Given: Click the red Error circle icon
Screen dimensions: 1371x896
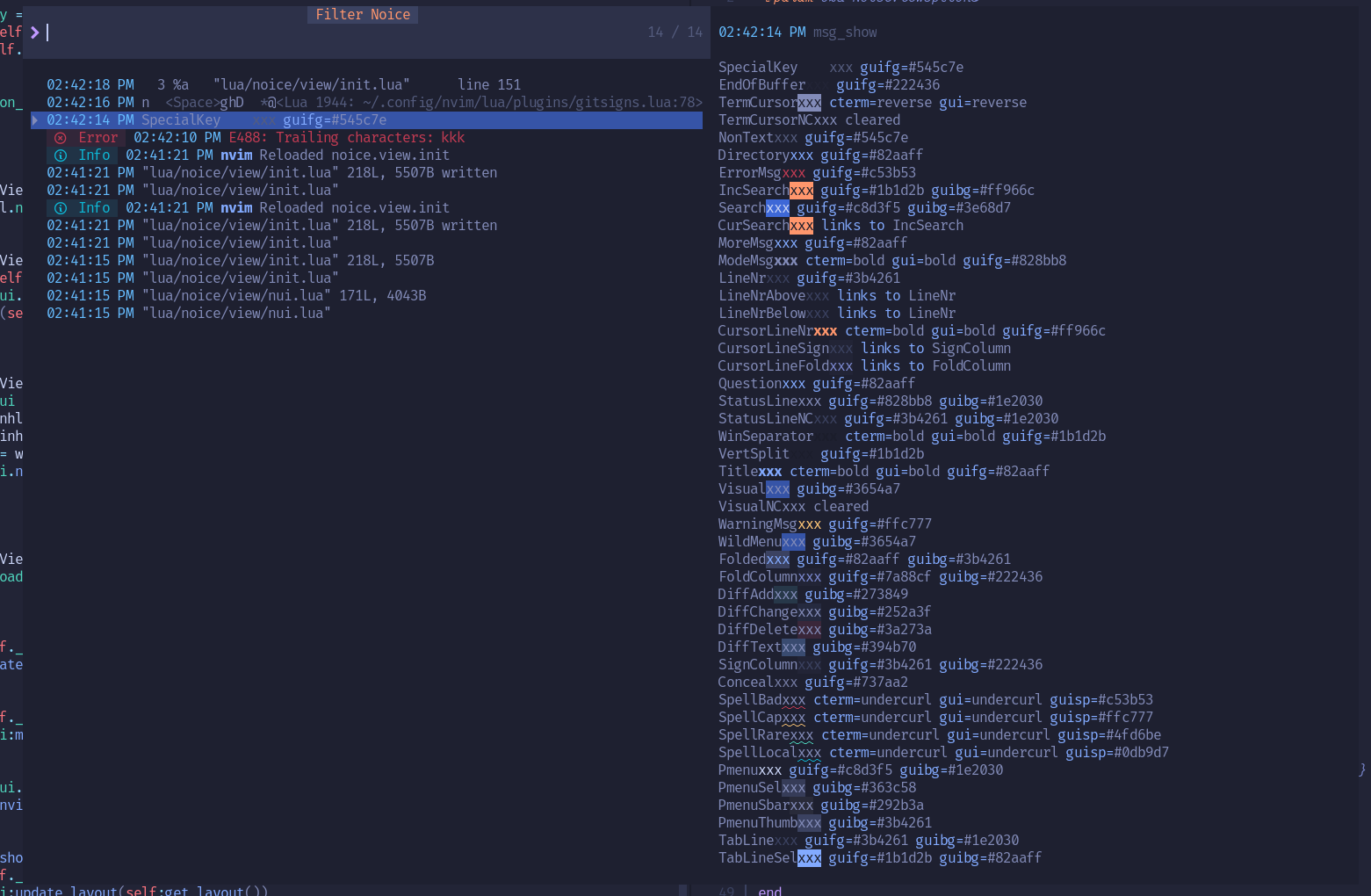Looking at the screenshot, I should tap(60, 138).
